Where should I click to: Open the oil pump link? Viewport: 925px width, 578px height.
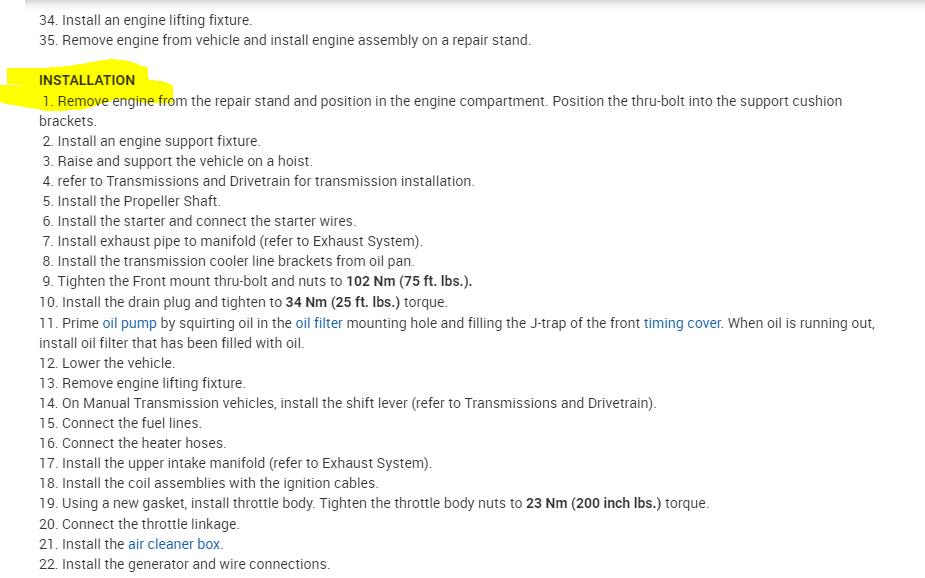(x=129, y=323)
